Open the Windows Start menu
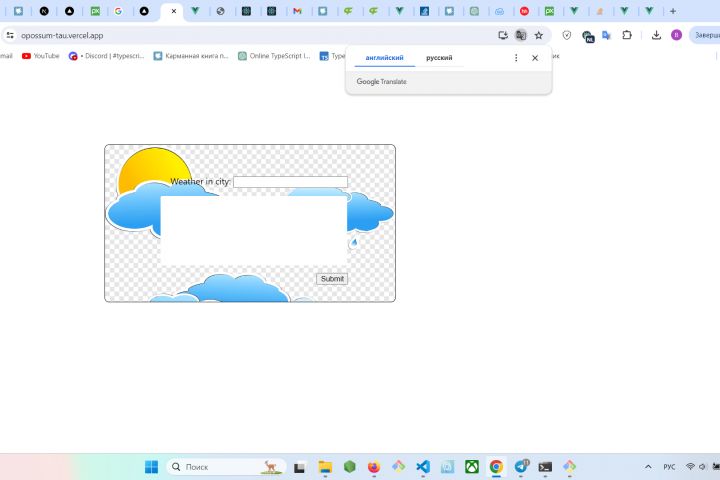The image size is (720, 480). click(152, 467)
